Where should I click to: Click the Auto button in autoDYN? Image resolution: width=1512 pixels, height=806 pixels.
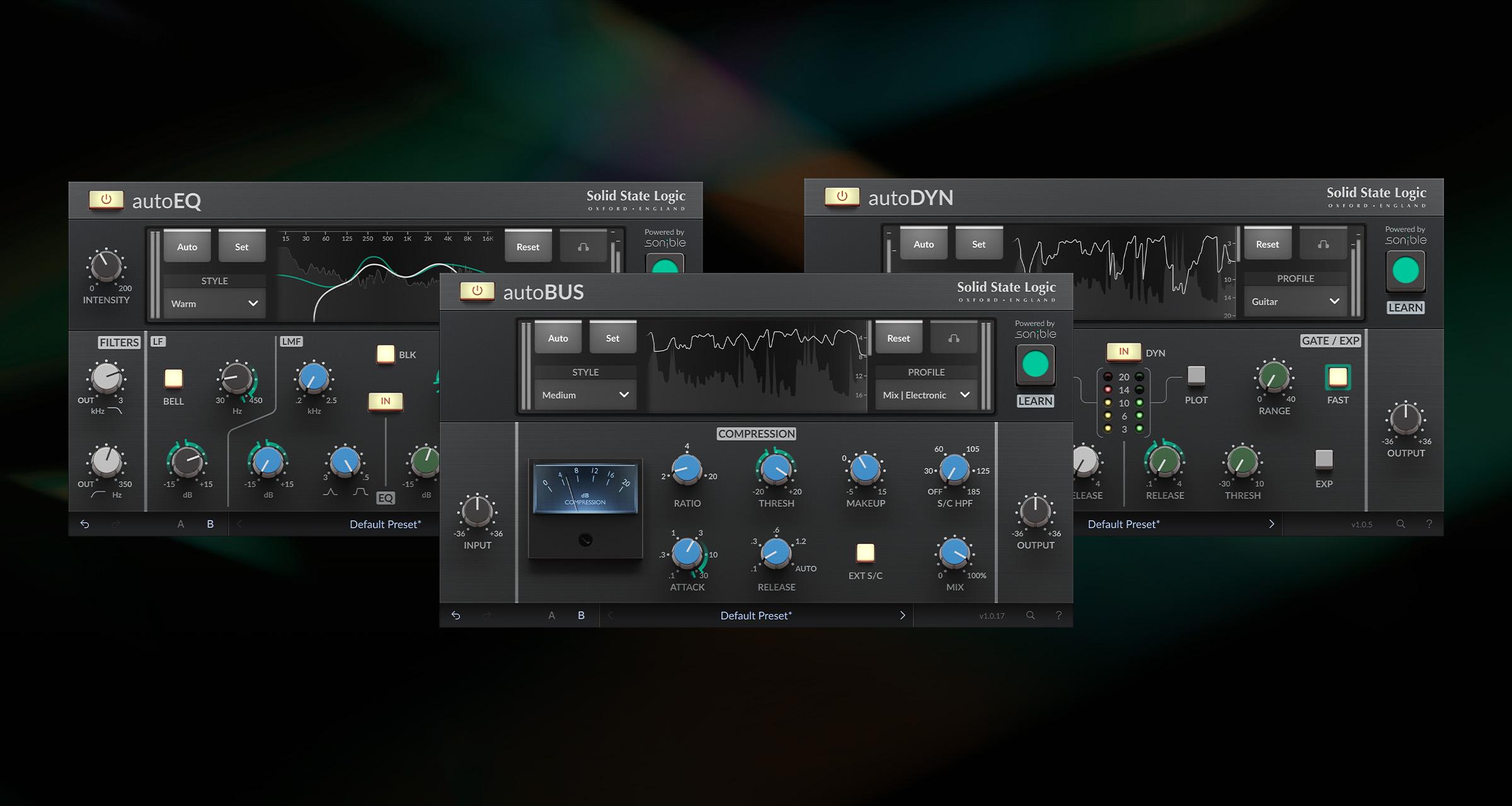point(924,244)
